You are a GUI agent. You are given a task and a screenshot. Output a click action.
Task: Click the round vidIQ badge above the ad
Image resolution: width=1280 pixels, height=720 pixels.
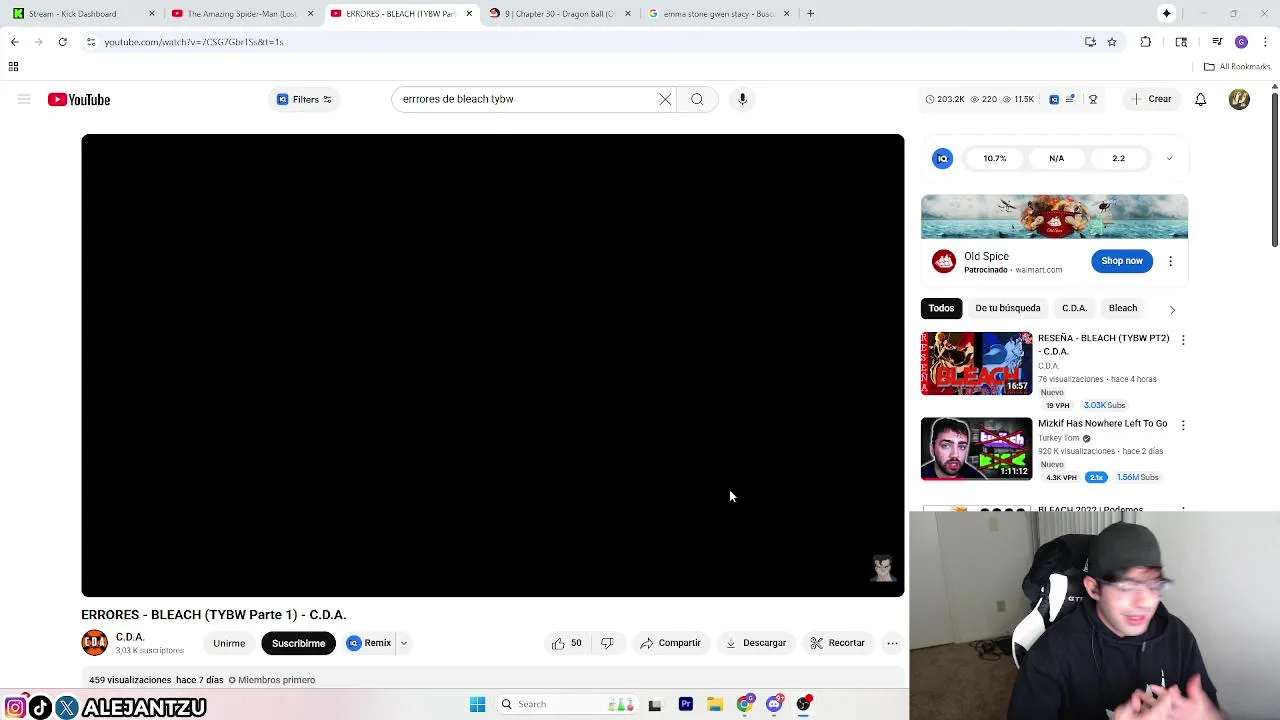[942, 158]
